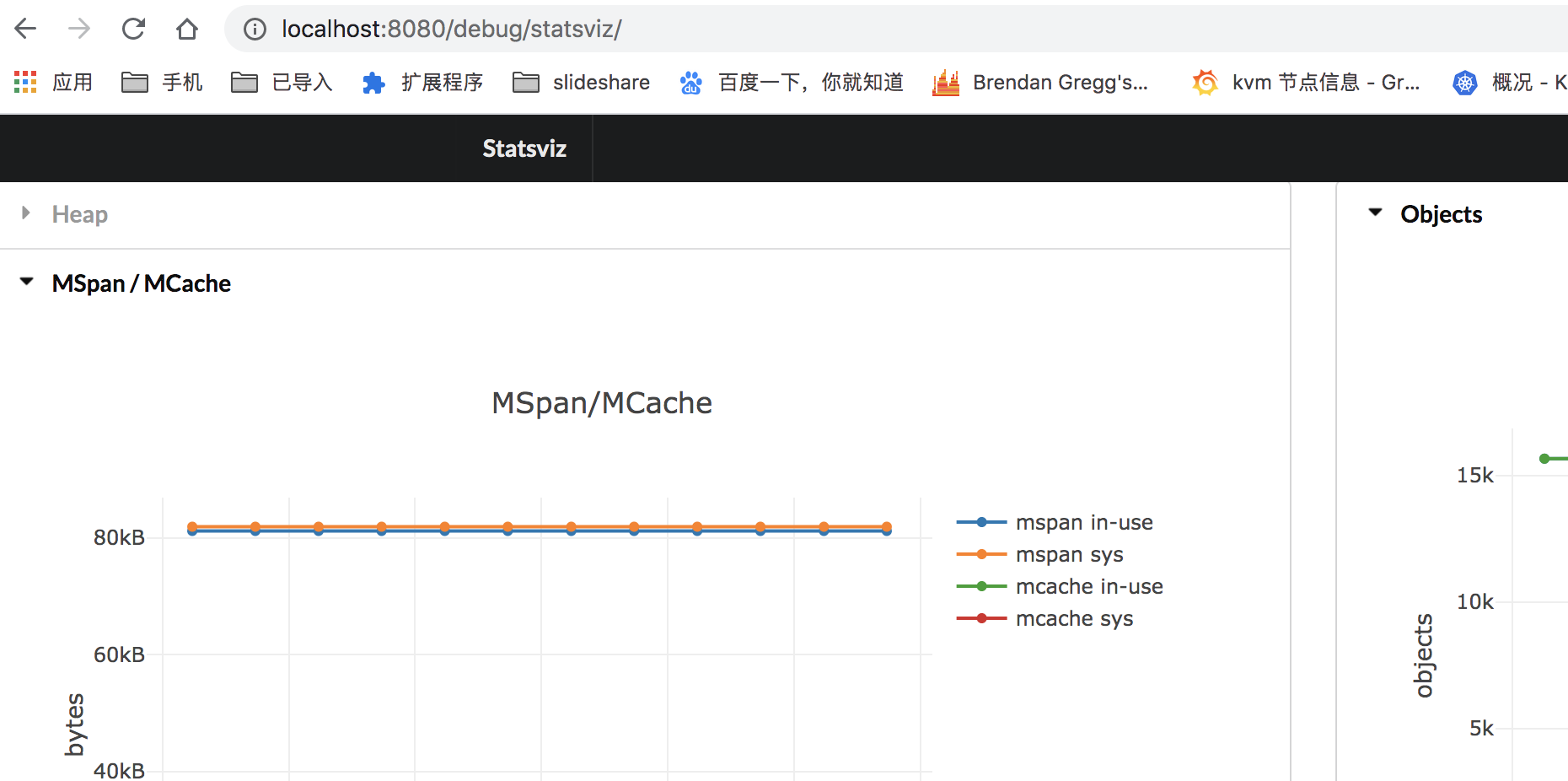Click the 60kB y-axis label
Image resolution: width=1568 pixels, height=781 pixels.
pos(119,654)
